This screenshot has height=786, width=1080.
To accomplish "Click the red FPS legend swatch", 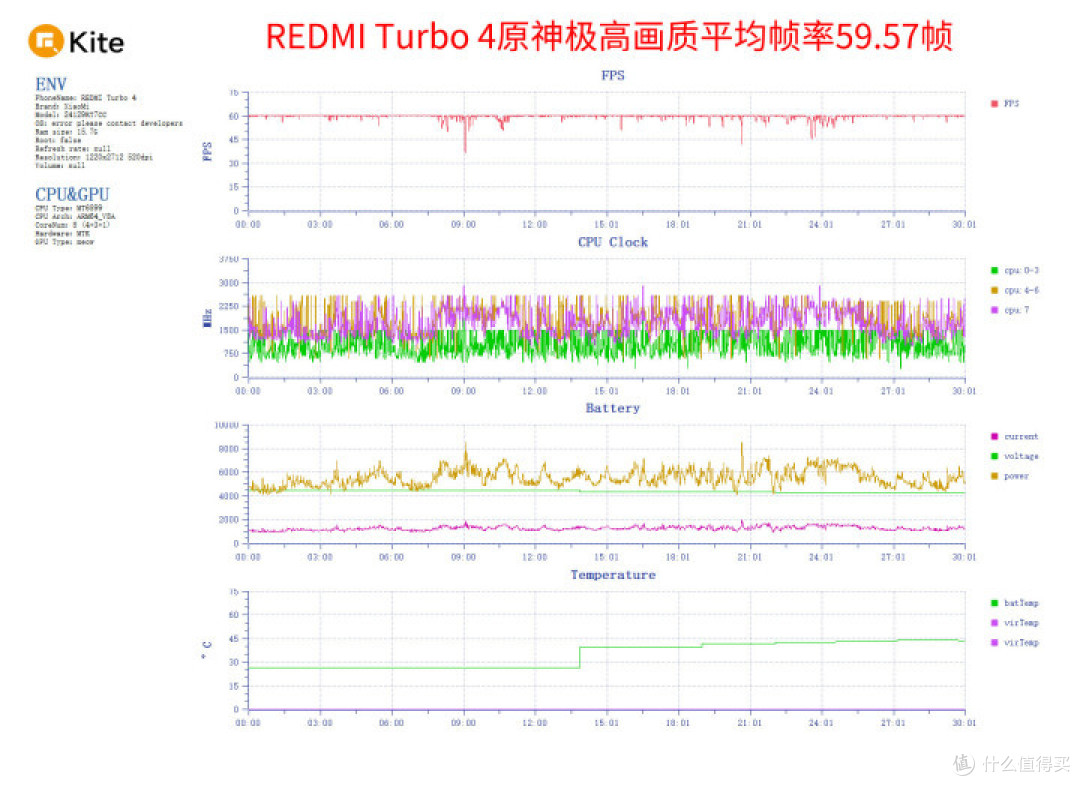I will click(994, 103).
